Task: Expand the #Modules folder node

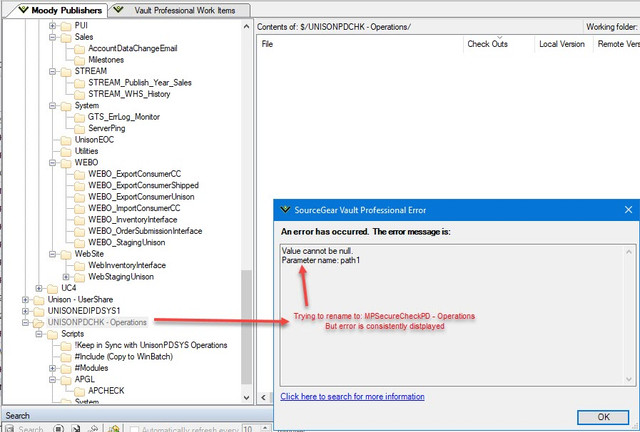Action: [52, 368]
